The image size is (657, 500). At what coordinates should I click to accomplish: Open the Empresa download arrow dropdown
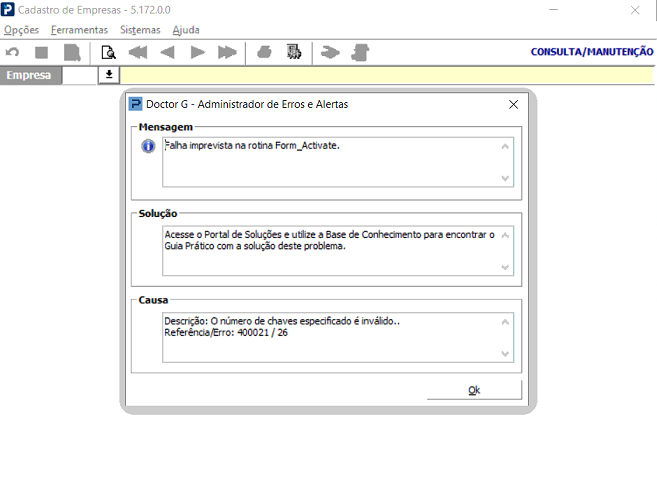pyautogui.click(x=108, y=75)
